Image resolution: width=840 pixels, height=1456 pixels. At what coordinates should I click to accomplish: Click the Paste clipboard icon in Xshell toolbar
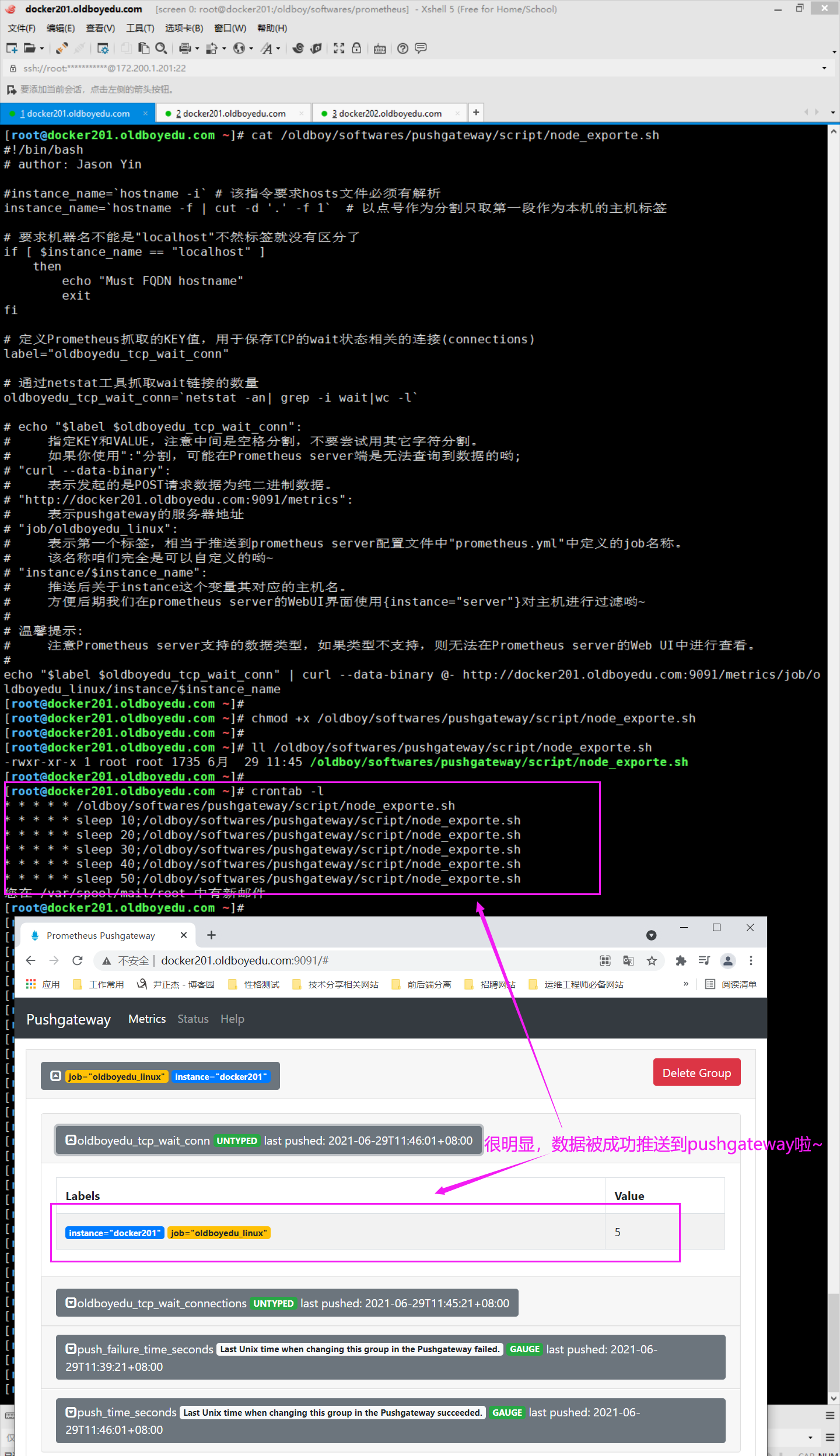pyautogui.click(x=143, y=48)
